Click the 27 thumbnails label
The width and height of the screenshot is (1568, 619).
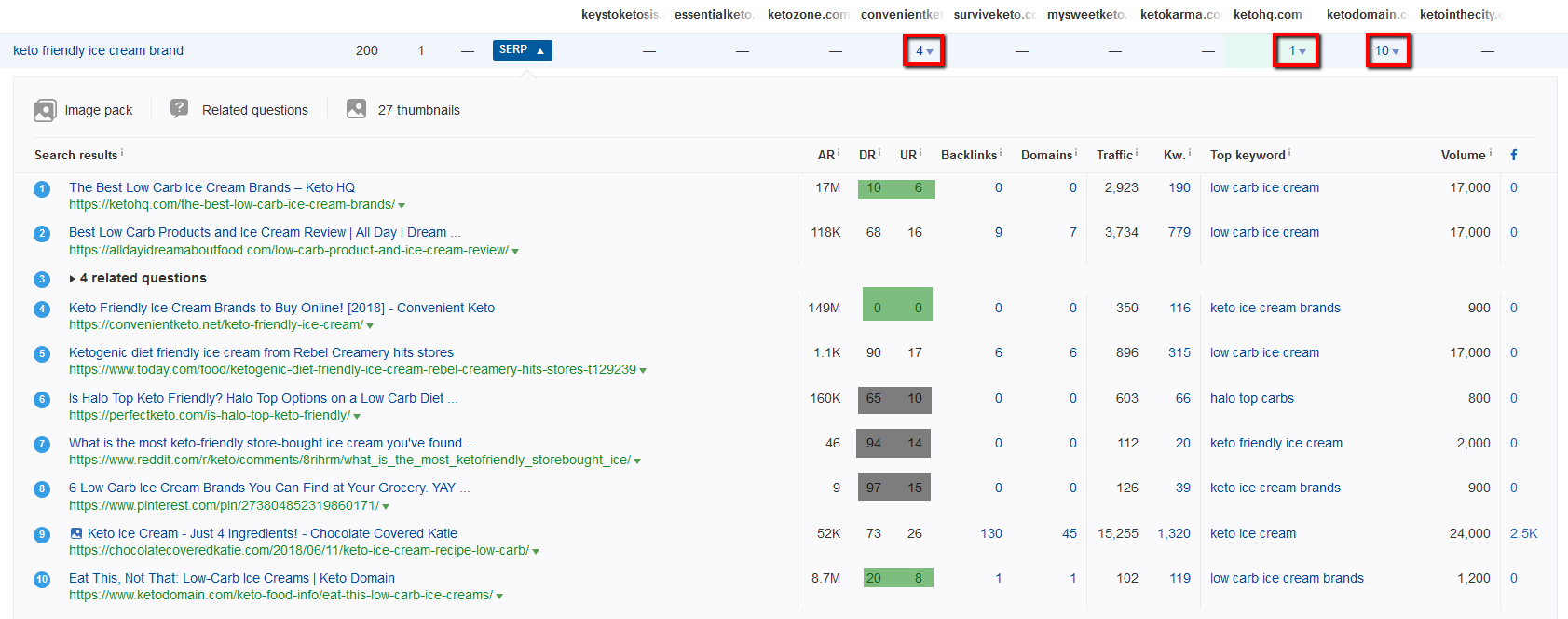[x=419, y=110]
